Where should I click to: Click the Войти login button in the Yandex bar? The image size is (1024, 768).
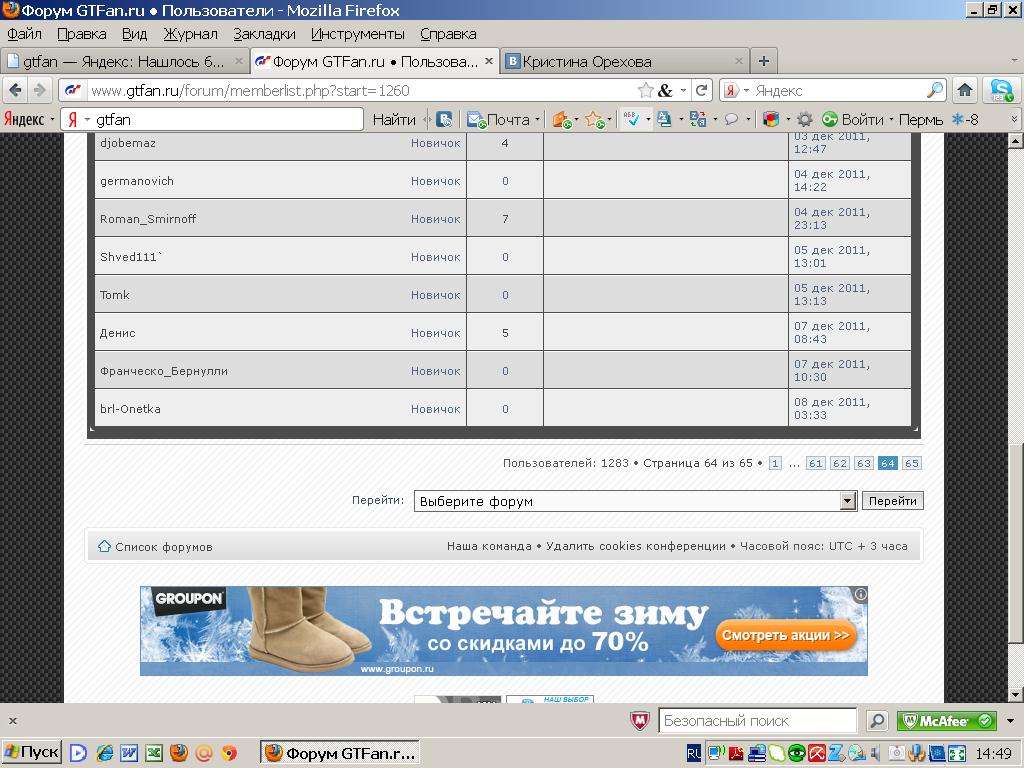852,120
